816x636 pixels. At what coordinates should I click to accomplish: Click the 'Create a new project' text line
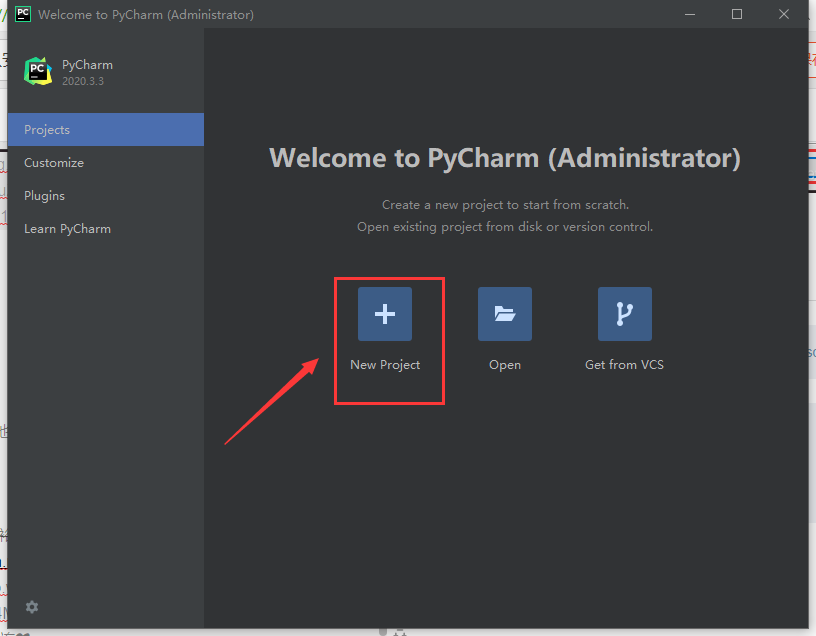tap(505, 205)
